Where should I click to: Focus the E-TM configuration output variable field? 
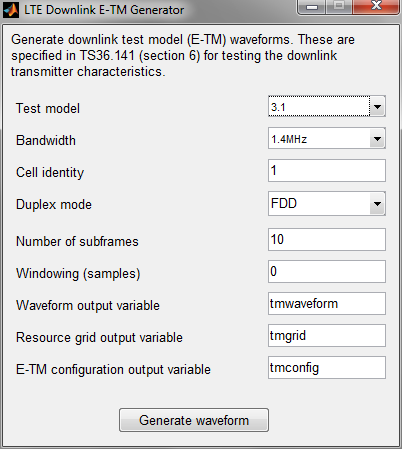click(327, 367)
